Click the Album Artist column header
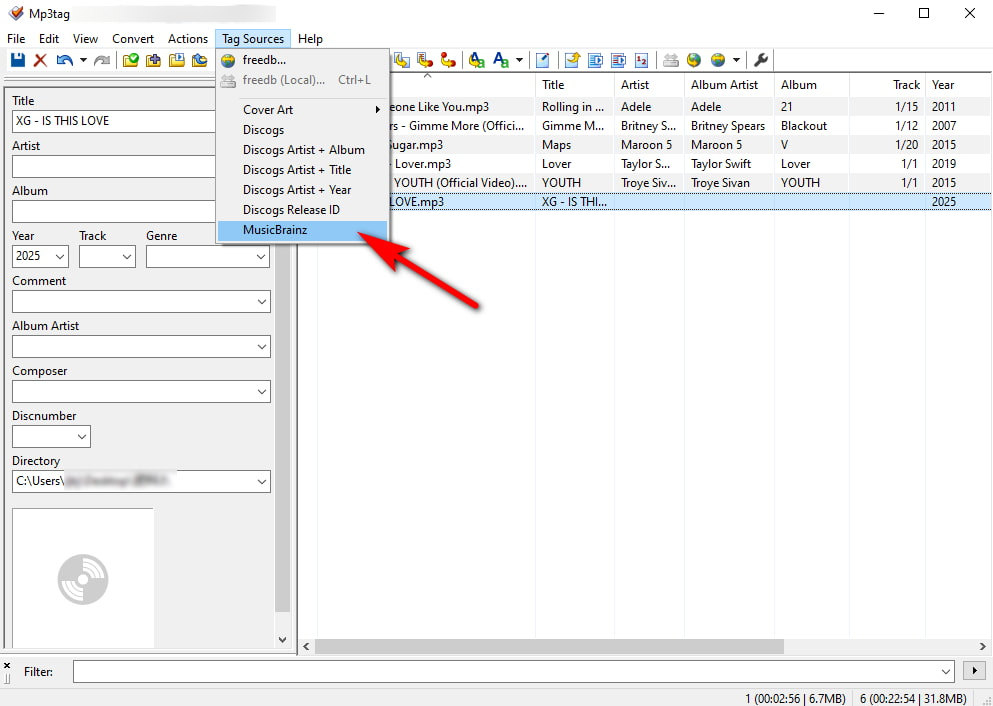Image resolution: width=993 pixels, height=706 pixels. 724,85
